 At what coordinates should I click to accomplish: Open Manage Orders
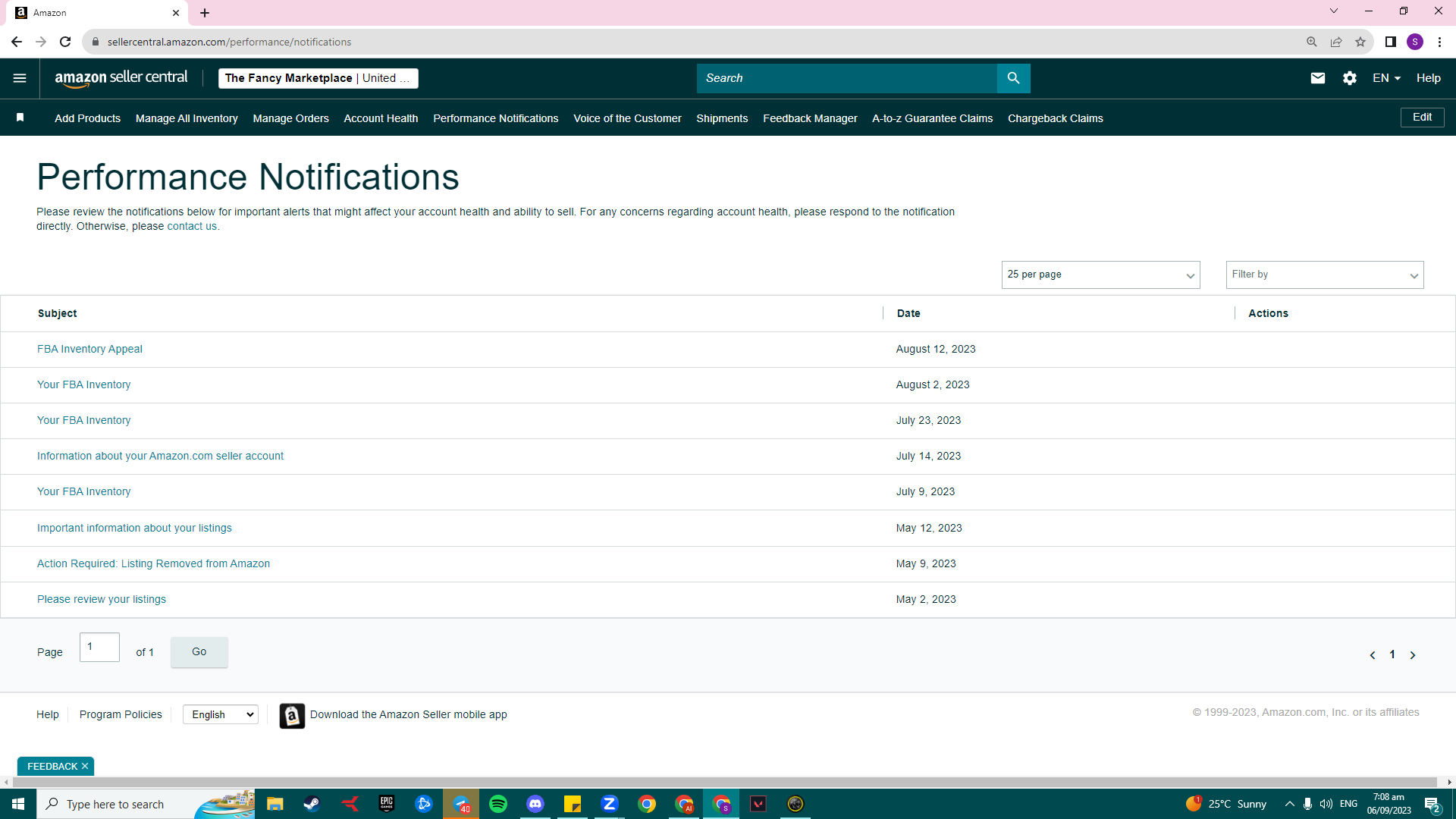point(290,118)
